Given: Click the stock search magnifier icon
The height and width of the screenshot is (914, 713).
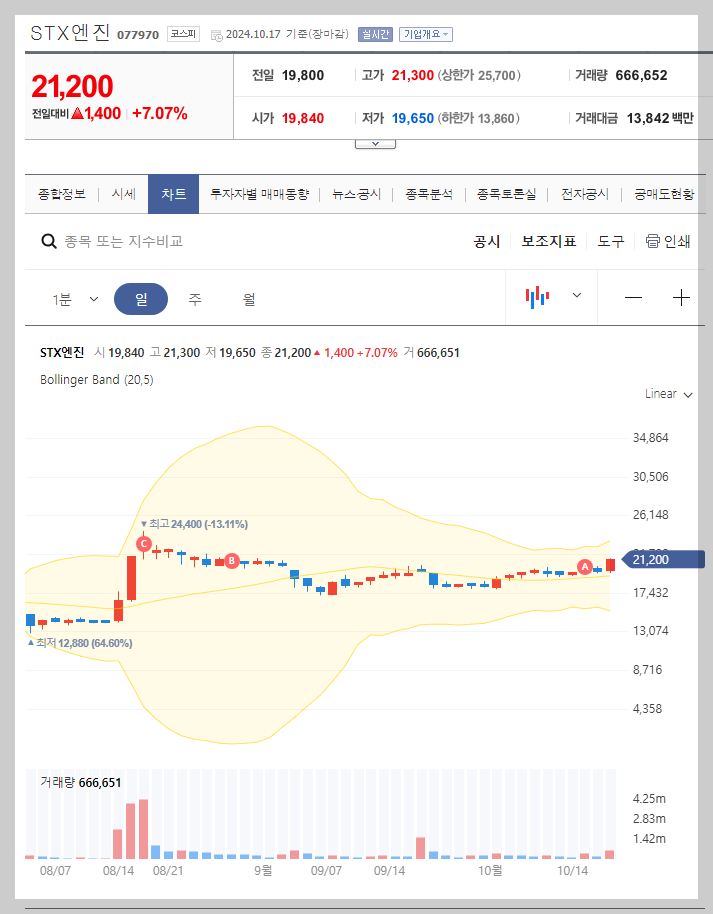Looking at the screenshot, I should [48, 241].
